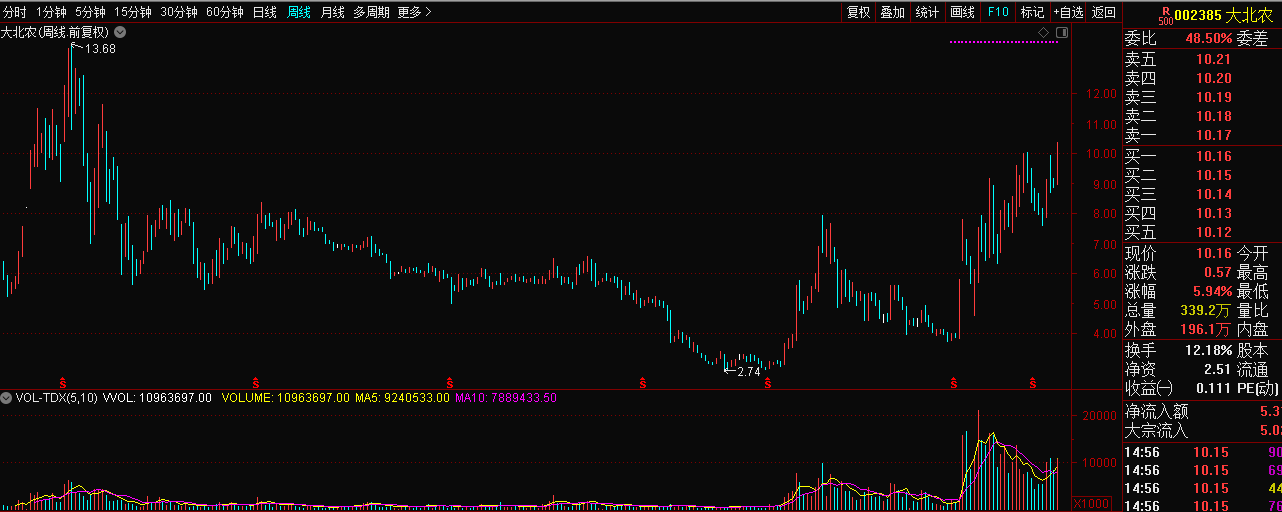This screenshot has height=512, width=1282.
Task: Click the stock code 002385
Action: [x=1198, y=15]
